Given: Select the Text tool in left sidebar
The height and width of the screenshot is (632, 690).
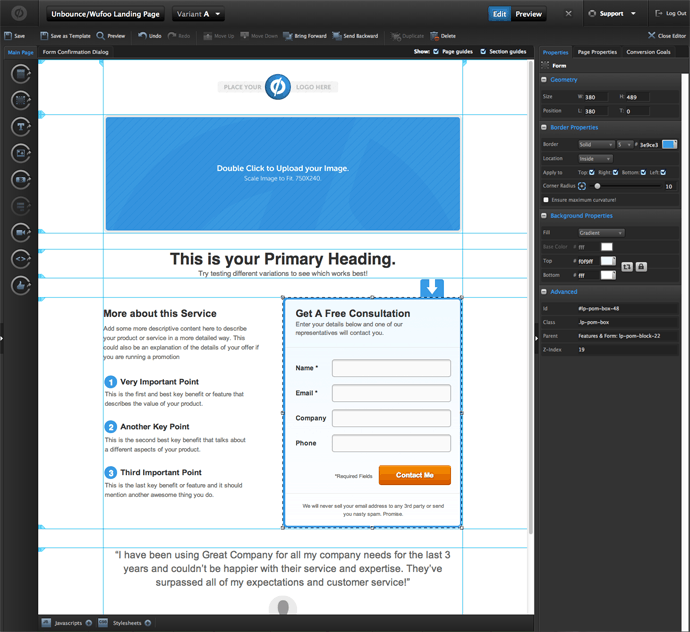Looking at the screenshot, I should pyautogui.click(x=21, y=127).
